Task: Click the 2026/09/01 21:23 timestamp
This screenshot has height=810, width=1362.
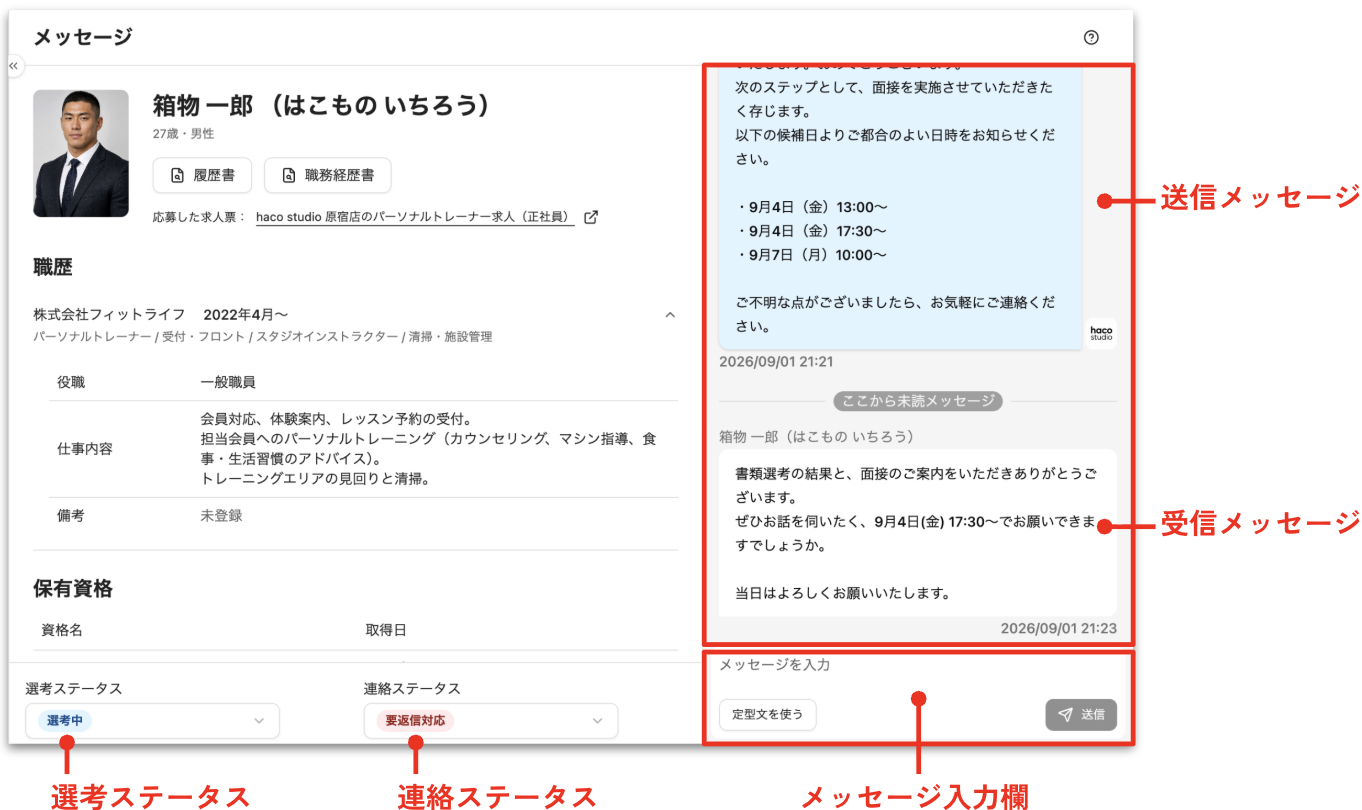Action: 1059,629
